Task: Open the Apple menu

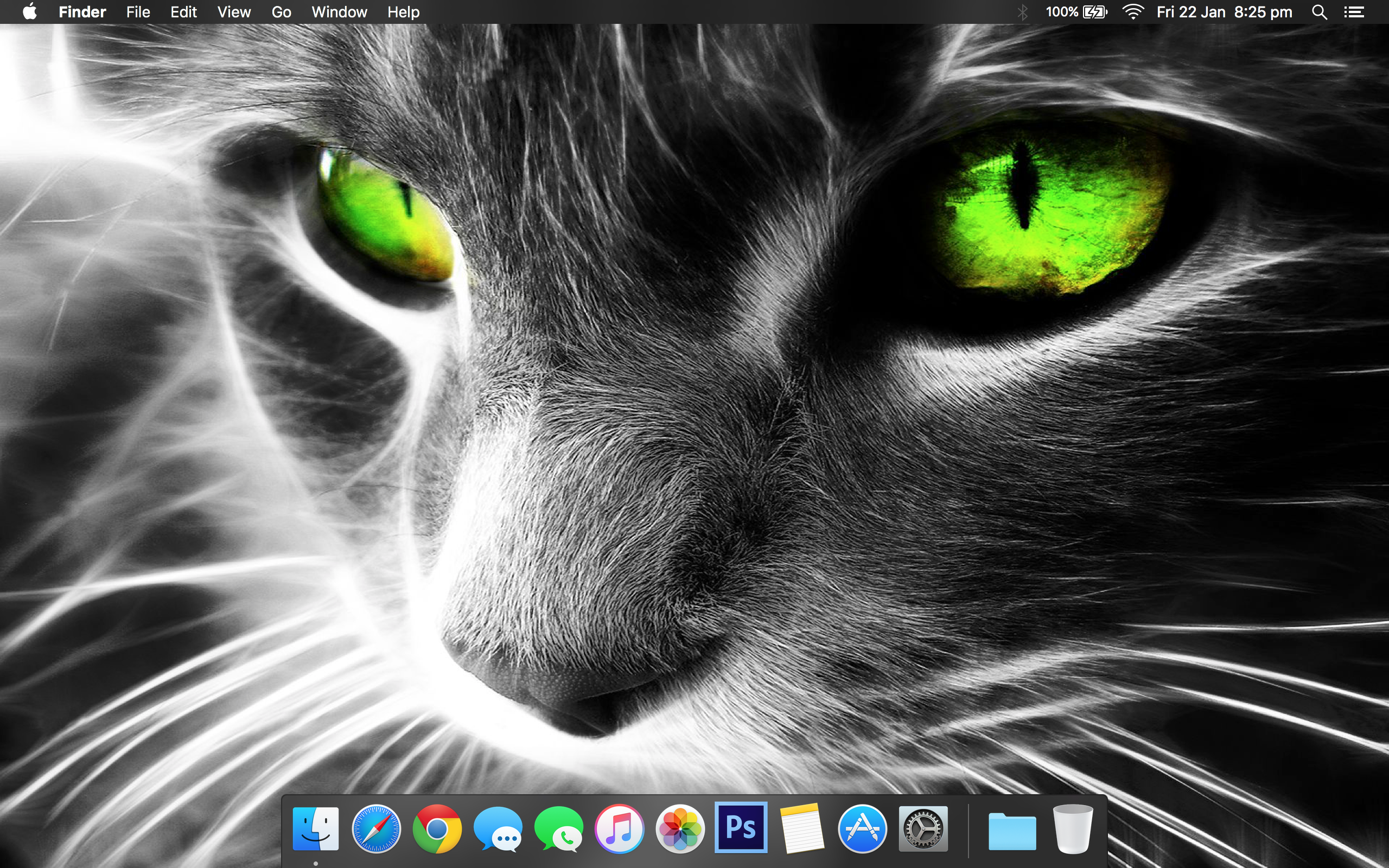Action: 30,11
